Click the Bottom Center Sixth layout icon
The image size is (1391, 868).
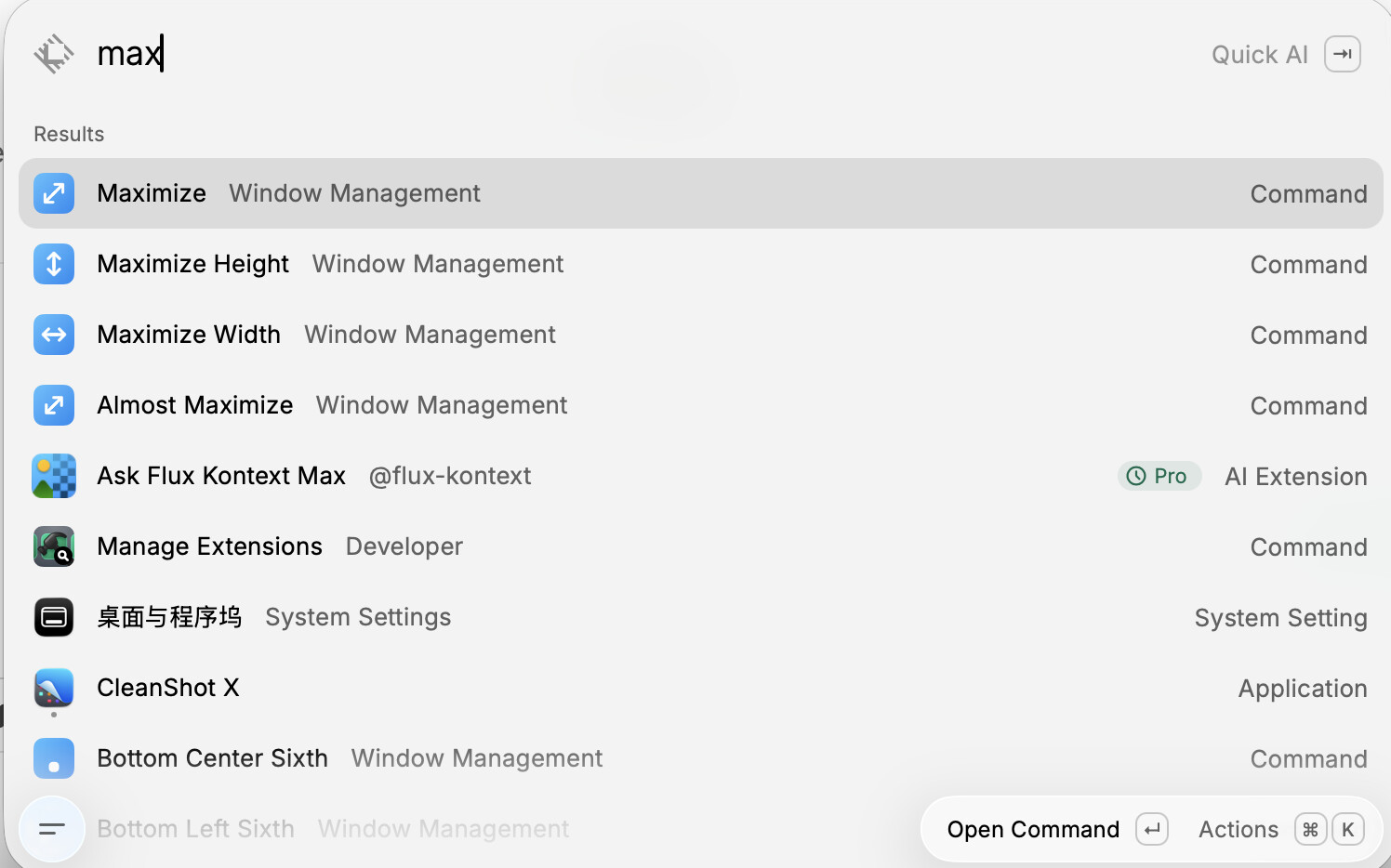tap(54, 758)
